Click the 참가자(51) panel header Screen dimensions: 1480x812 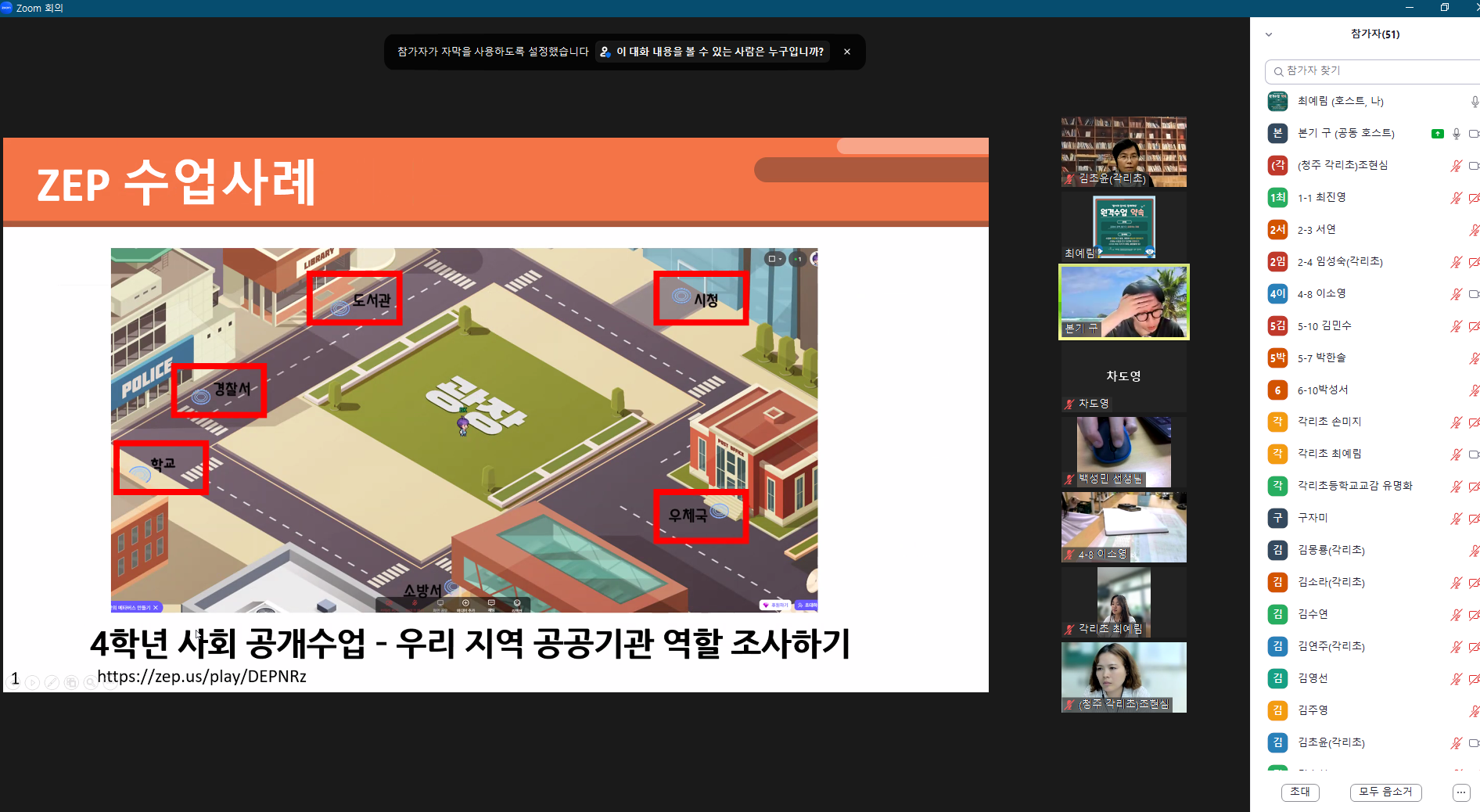pyautogui.click(x=1375, y=34)
